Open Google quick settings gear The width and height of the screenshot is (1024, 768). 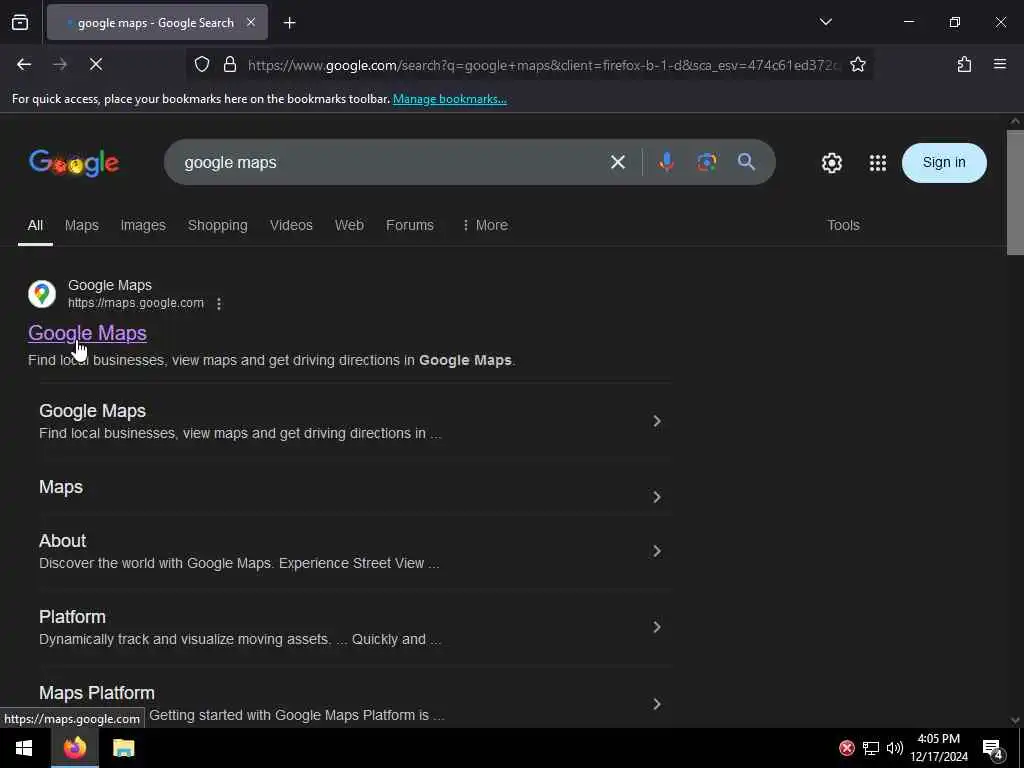pos(831,163)
